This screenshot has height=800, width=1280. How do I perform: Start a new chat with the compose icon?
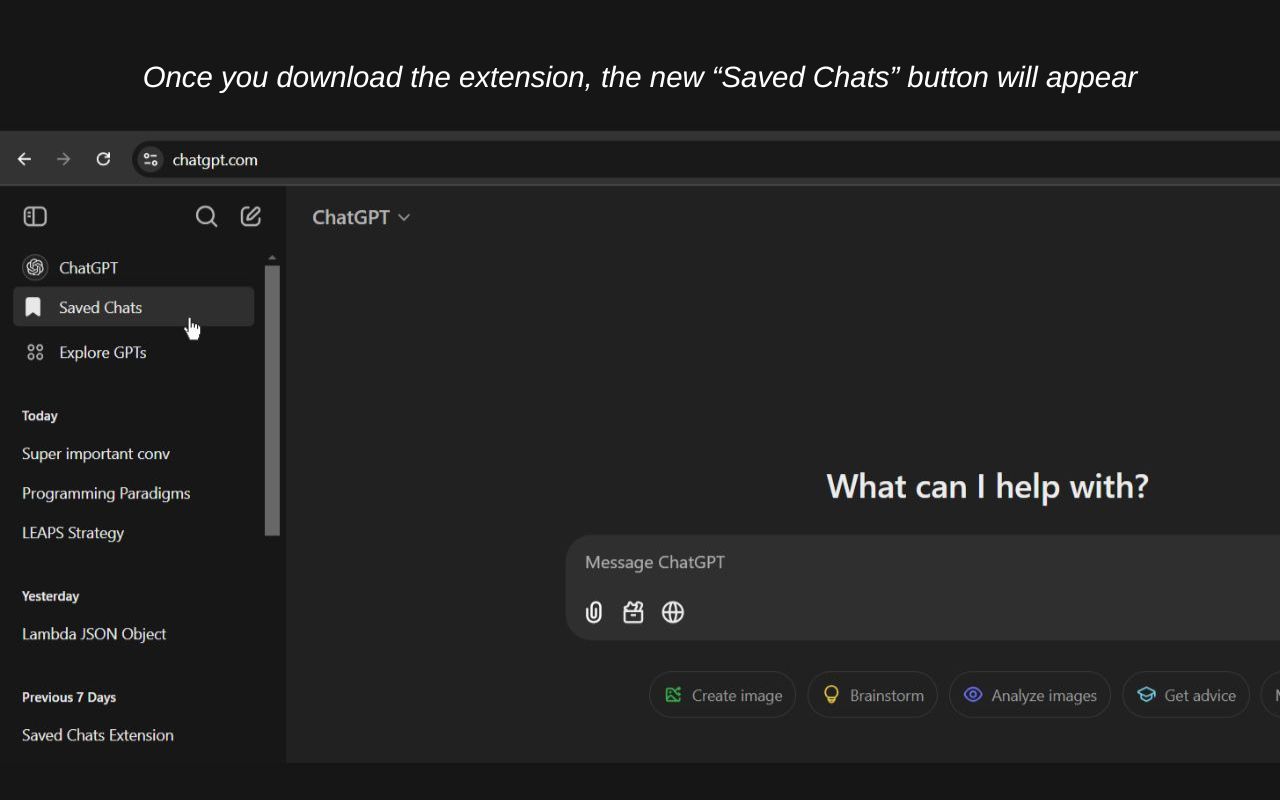point(250,215)
